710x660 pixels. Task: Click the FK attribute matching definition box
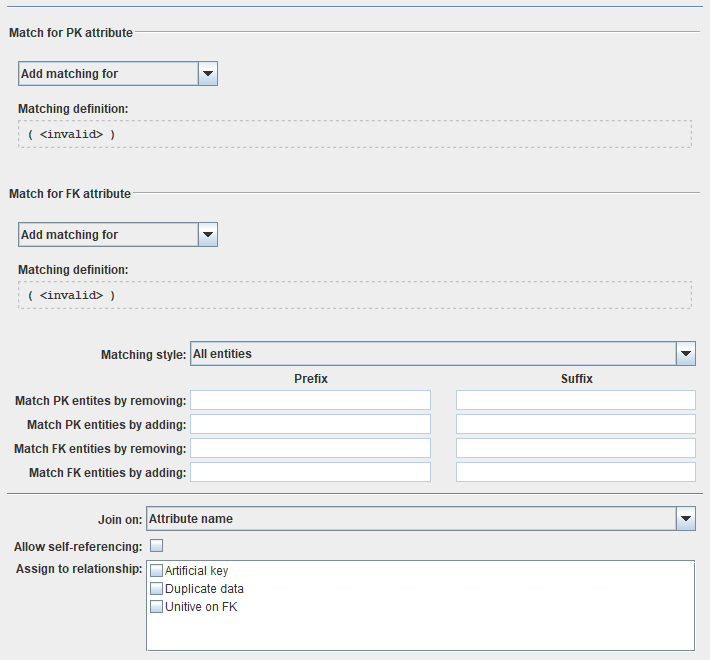coord(354,295)
